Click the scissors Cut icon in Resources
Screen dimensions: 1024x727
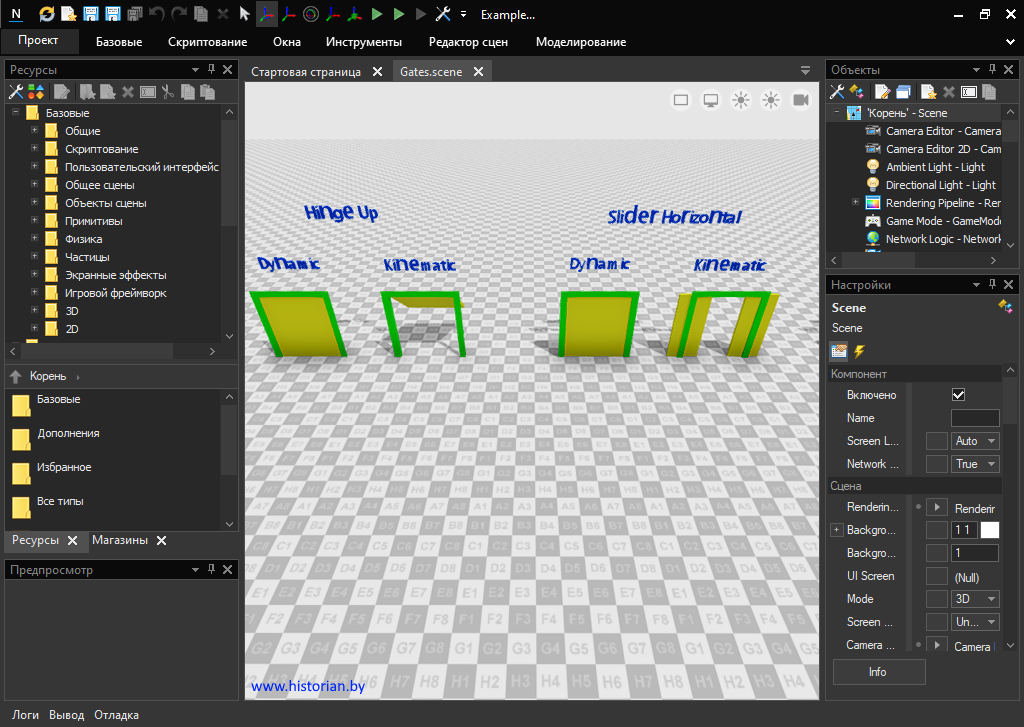(x=168, y=92)
